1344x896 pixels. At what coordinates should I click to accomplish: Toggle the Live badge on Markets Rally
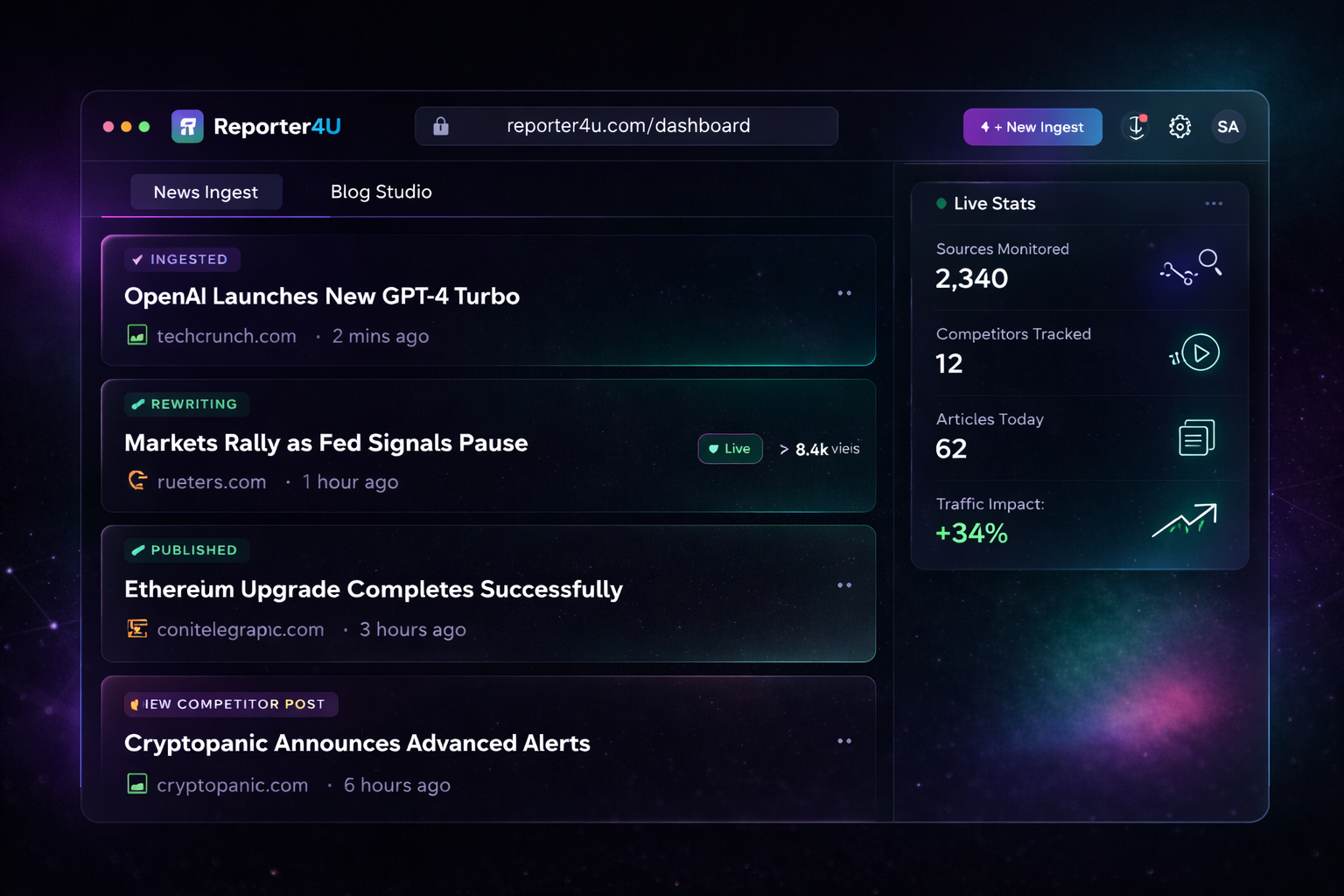[730, 448]
